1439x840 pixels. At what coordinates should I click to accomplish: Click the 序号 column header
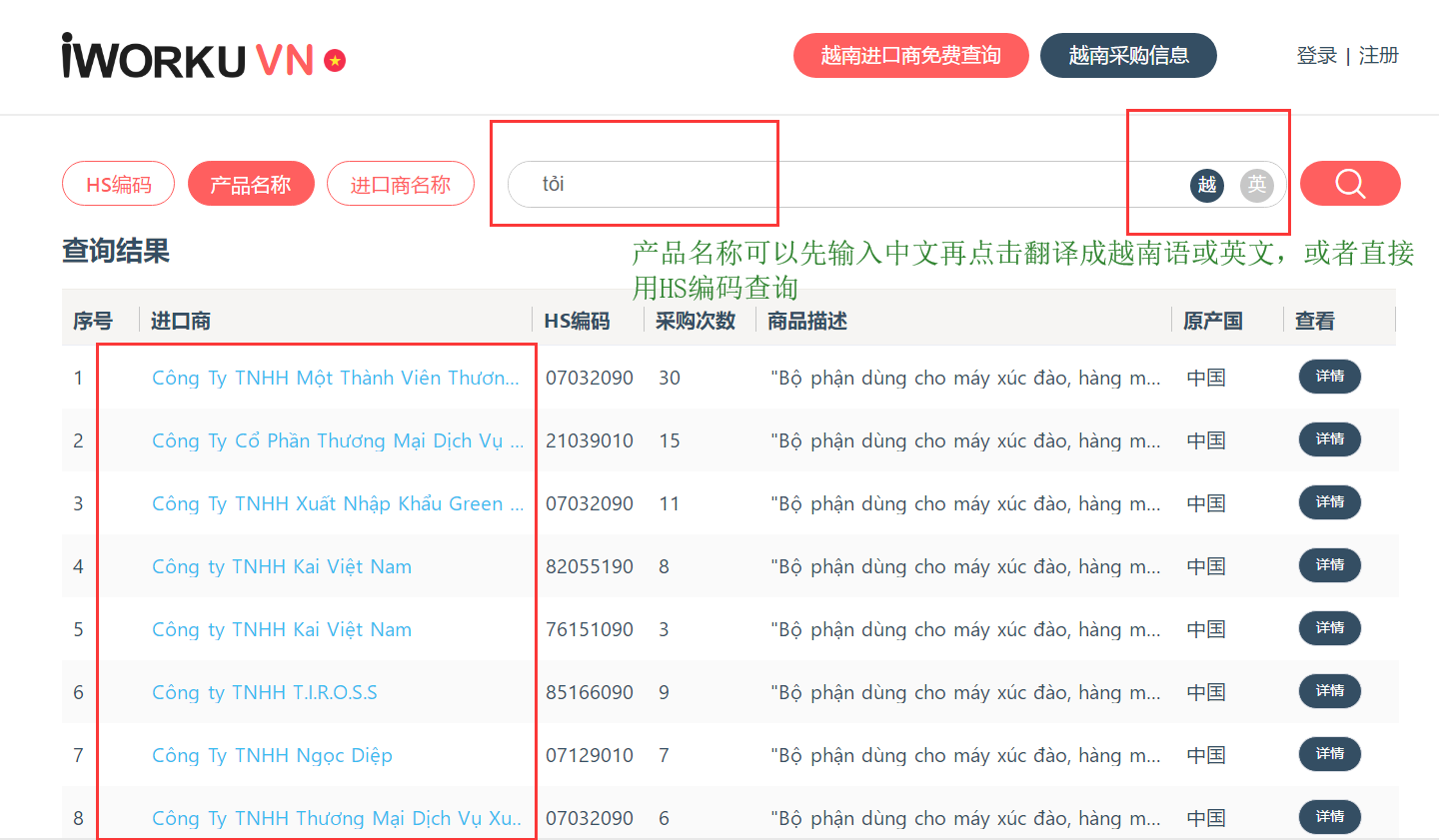click(x=93, y=321)
